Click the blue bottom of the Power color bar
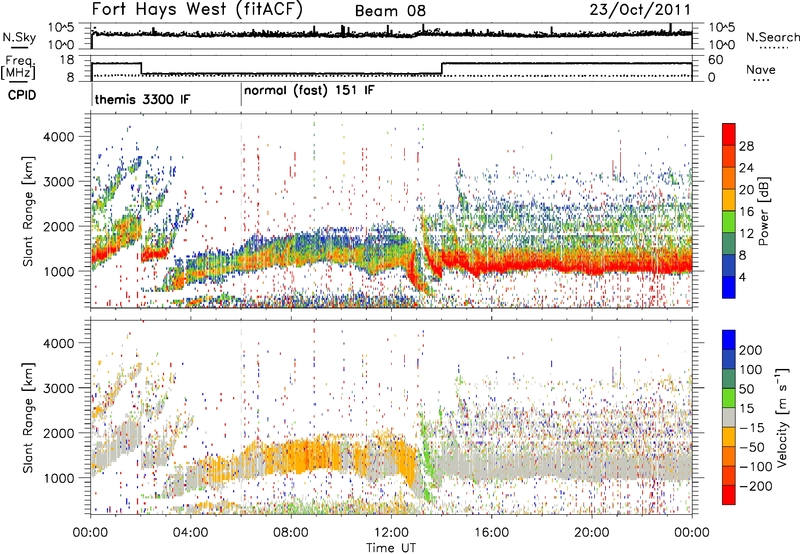The height and width of the screenshot is (554, 800). pos(729,287)
